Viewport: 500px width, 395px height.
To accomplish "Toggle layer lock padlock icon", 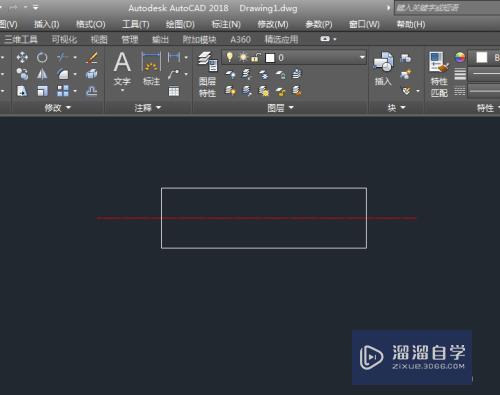I will [256, 58].
